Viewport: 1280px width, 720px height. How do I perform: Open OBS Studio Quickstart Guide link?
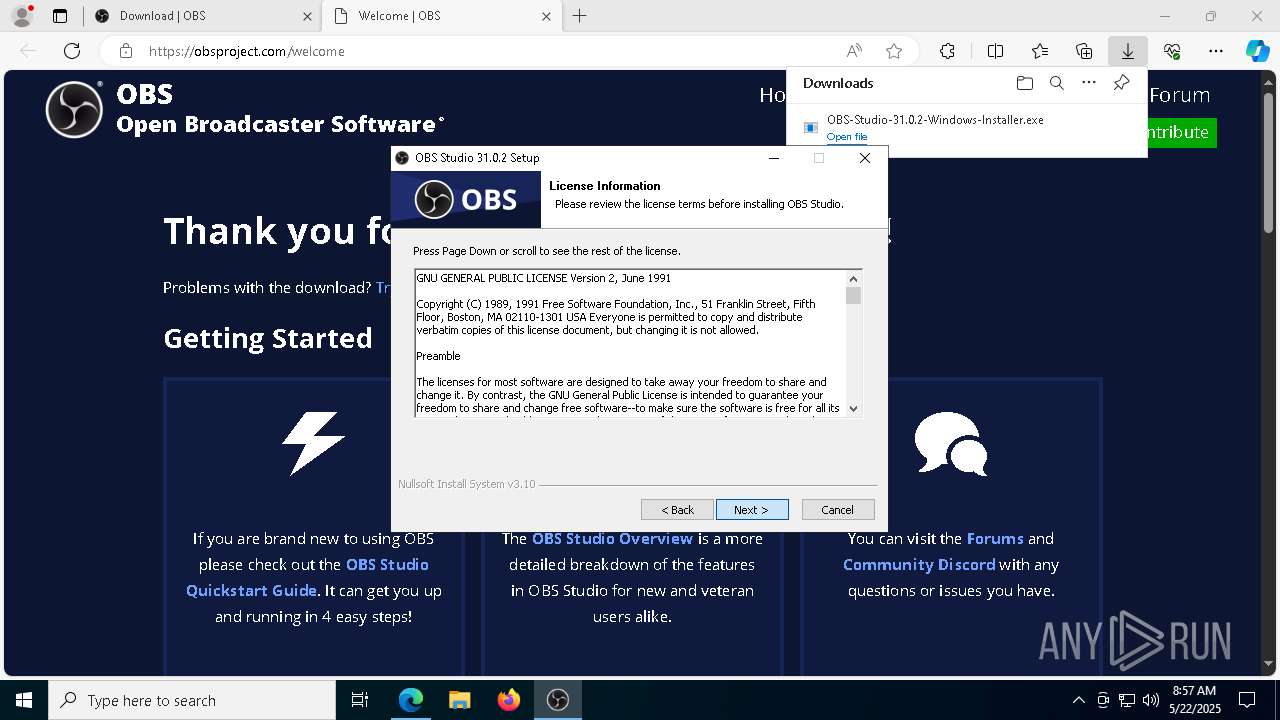(308, 577)
